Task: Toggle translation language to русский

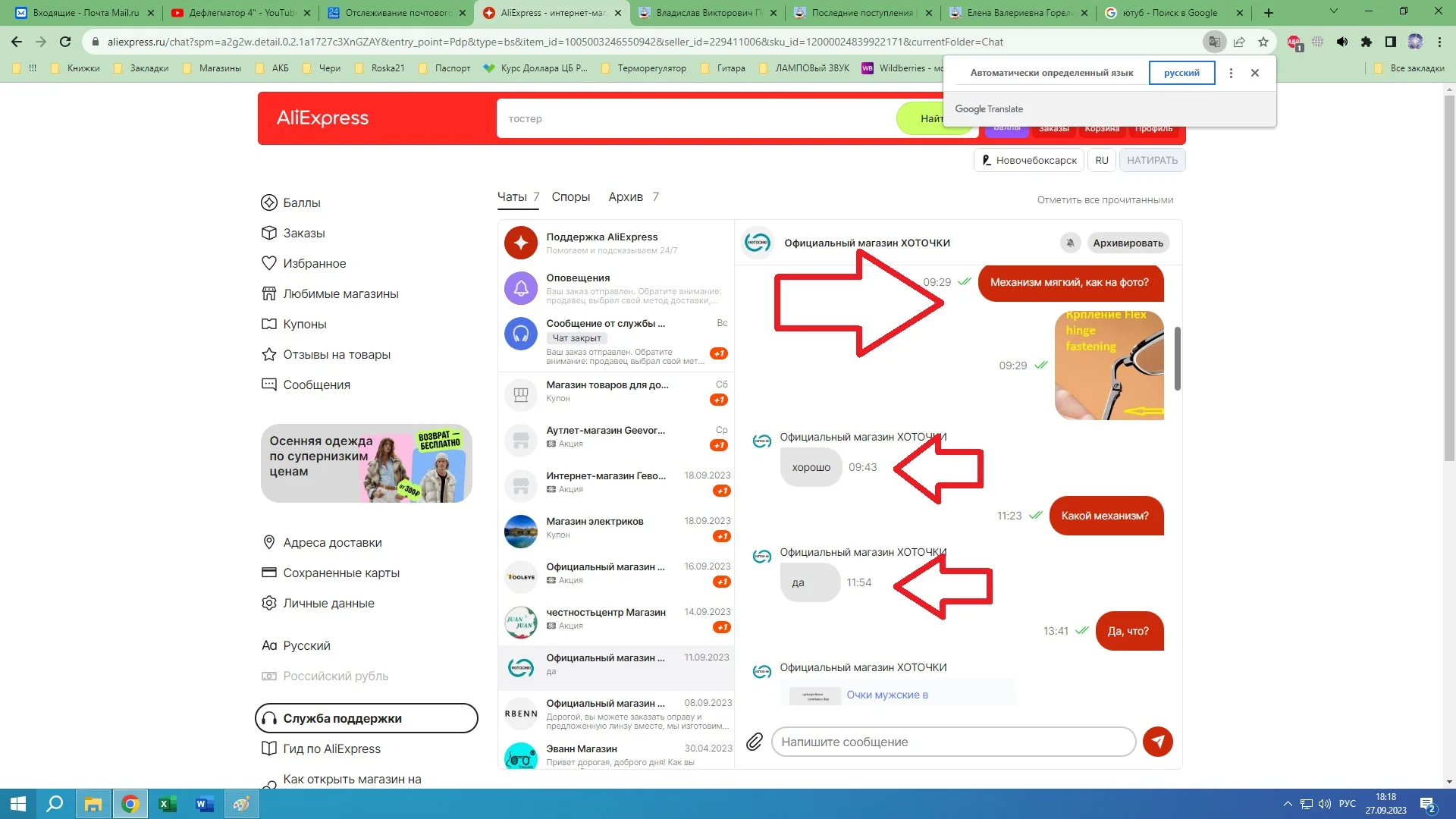Action: coord(1181,73)
